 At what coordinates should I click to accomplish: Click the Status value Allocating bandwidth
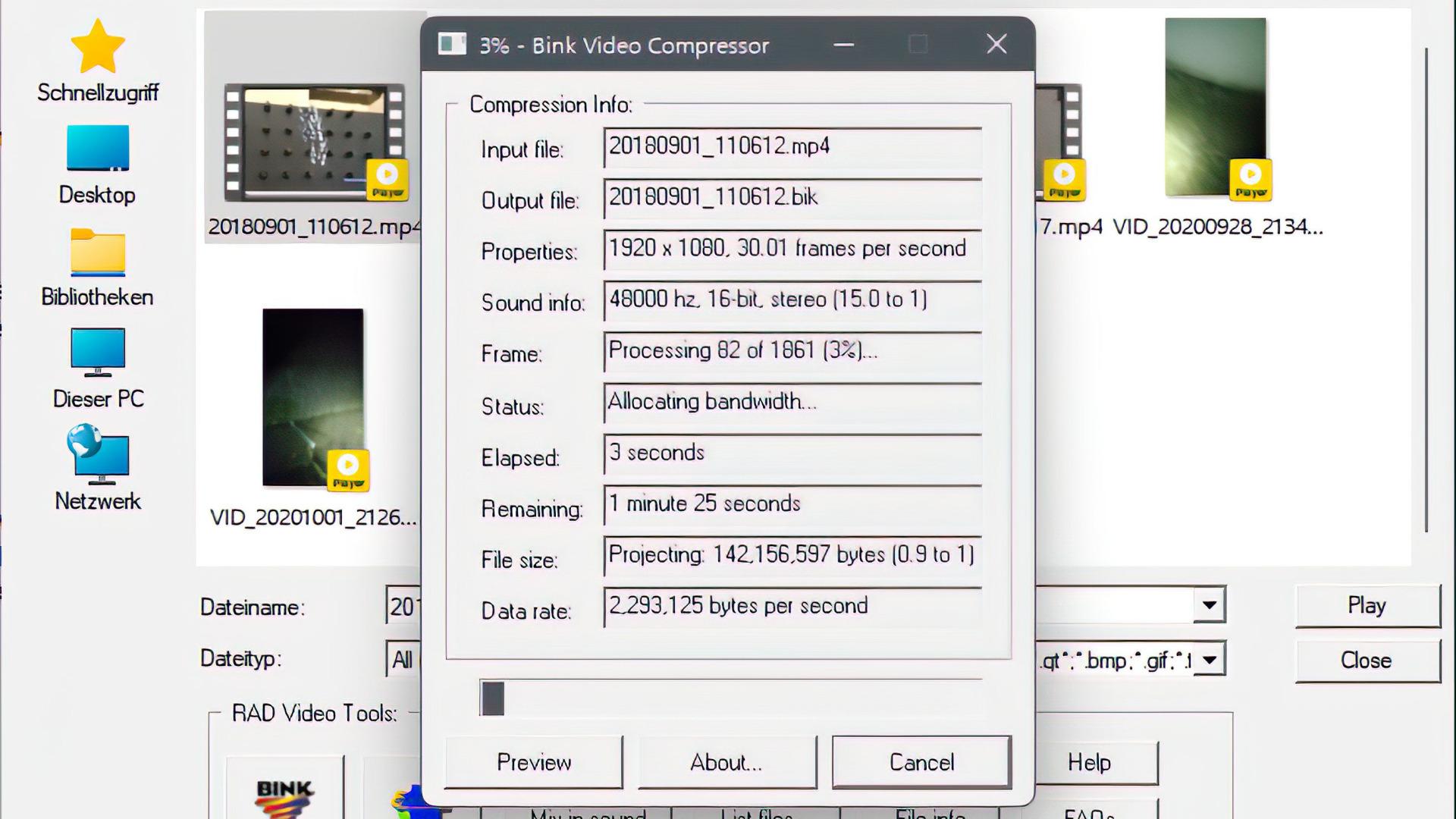(792, 403)
